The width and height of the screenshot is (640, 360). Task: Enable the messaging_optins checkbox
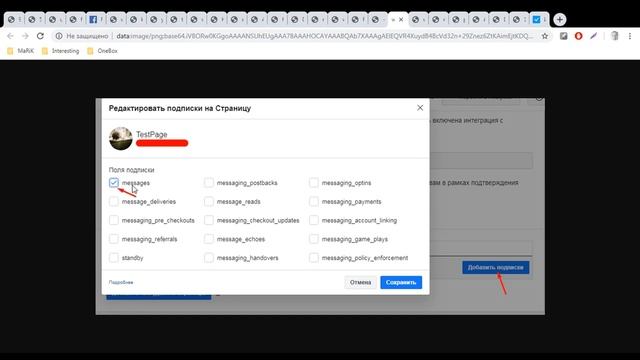point(313,182)
